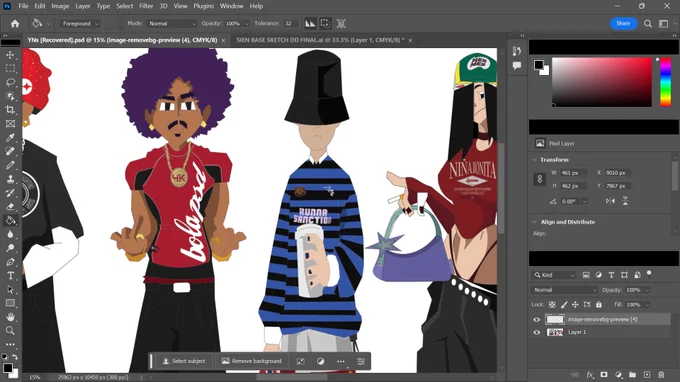The image size is (680, 382).
Task: Toggle lock all padlock
Action: [599, 305]
